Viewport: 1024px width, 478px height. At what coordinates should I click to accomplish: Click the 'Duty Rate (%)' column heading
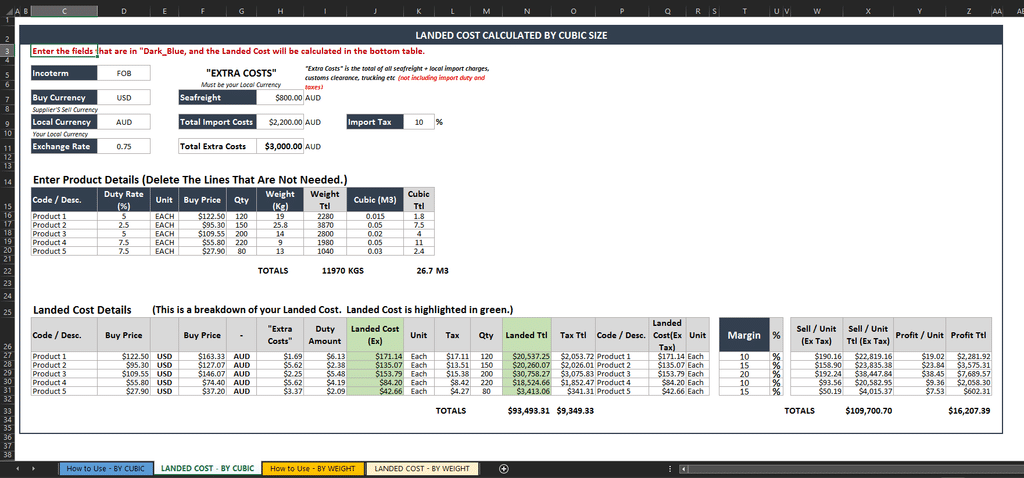coord(124,199)
